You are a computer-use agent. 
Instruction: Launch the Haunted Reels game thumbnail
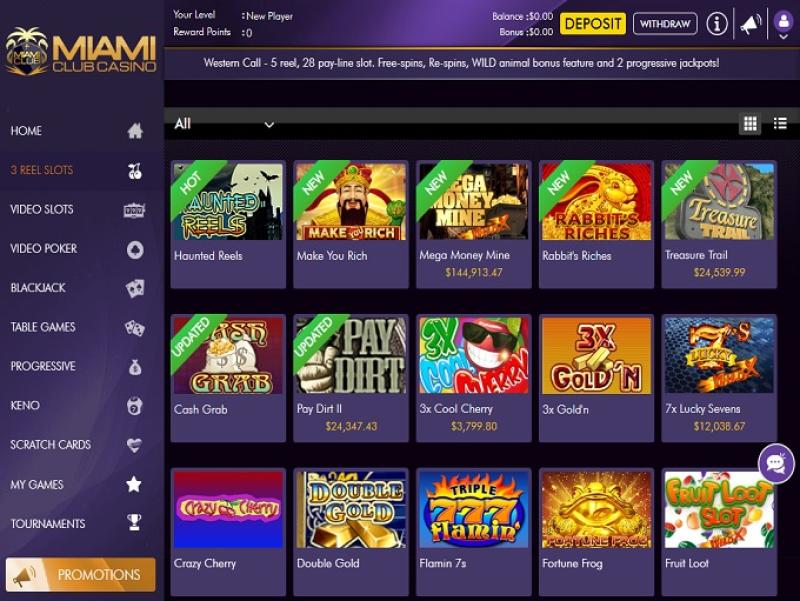point(228,201)
